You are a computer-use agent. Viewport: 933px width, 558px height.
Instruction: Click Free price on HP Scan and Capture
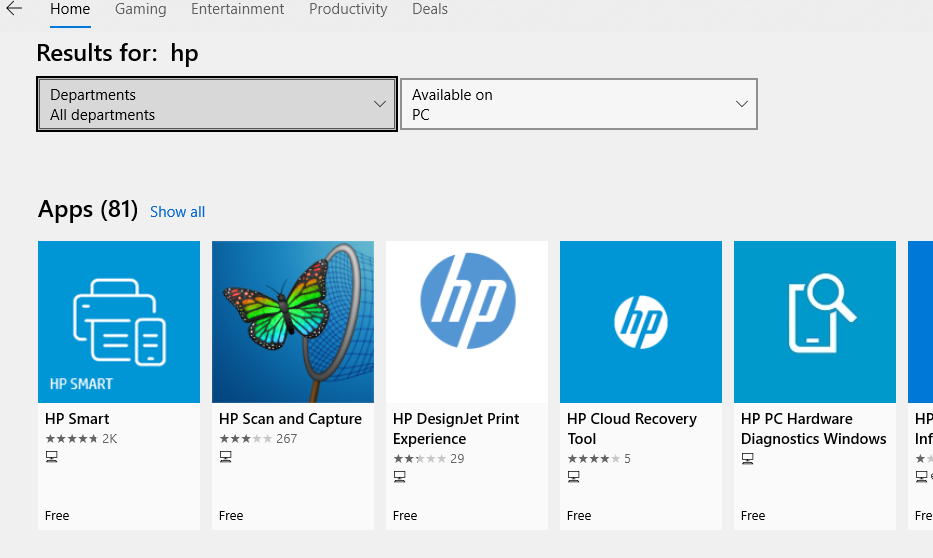tap(231, 516)
